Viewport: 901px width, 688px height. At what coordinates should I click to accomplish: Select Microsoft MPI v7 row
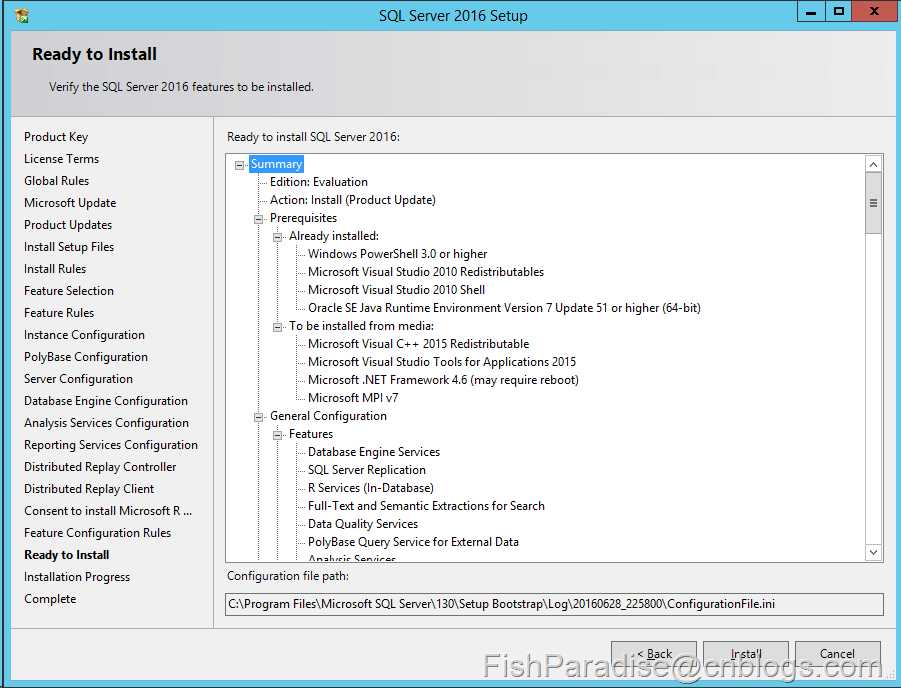[x=353, y=398]
